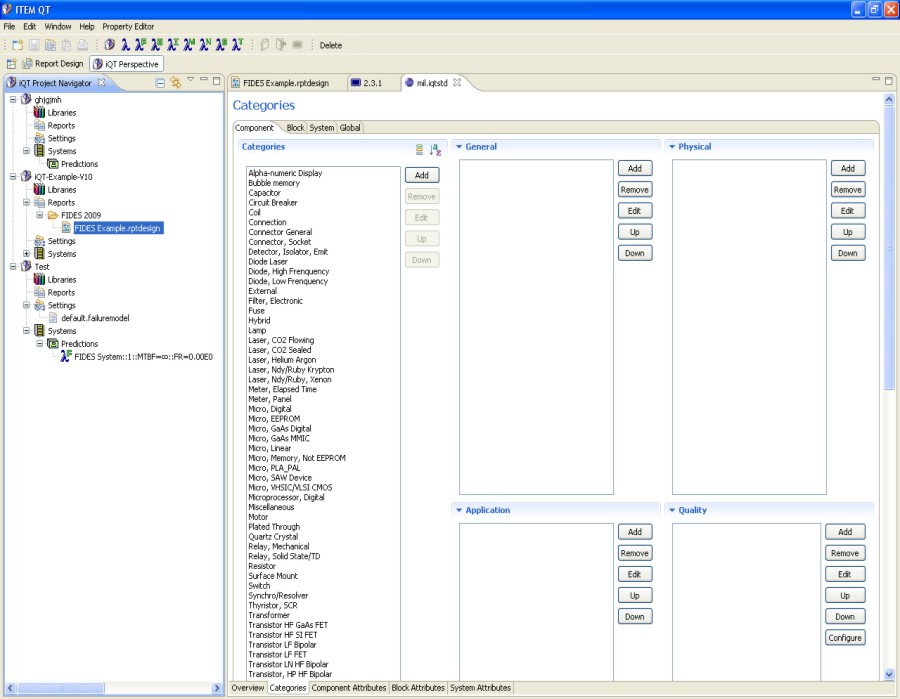This screenshot has width=900, height=699.
Task: Open the Component Attributes bottom tab
Action: pos(348,688)
